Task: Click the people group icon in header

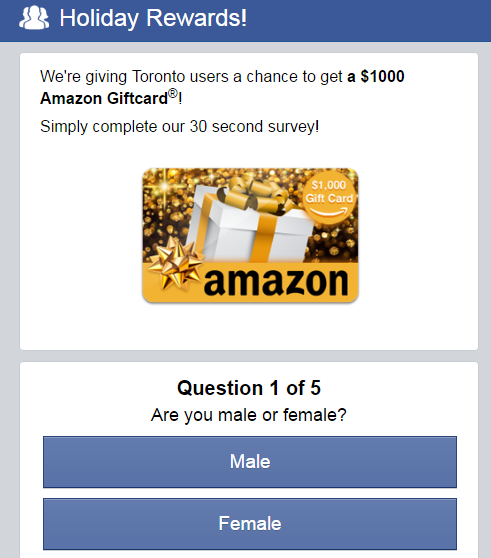Action: pos(34,17)
